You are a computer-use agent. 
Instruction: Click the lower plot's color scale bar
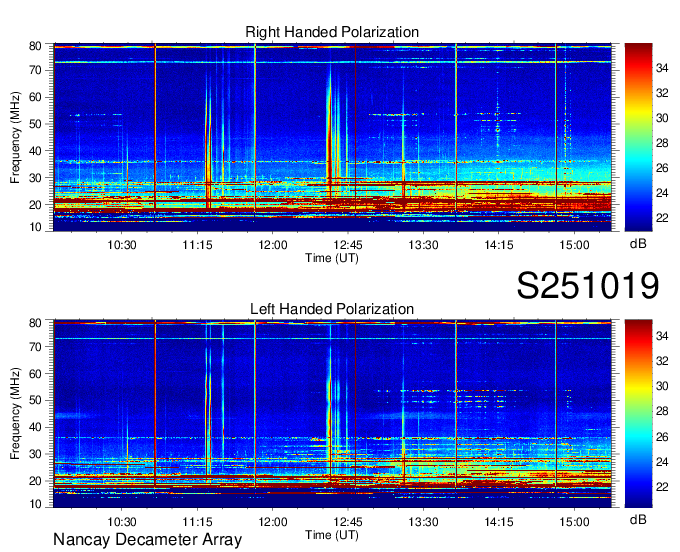(x=638, y=414)
